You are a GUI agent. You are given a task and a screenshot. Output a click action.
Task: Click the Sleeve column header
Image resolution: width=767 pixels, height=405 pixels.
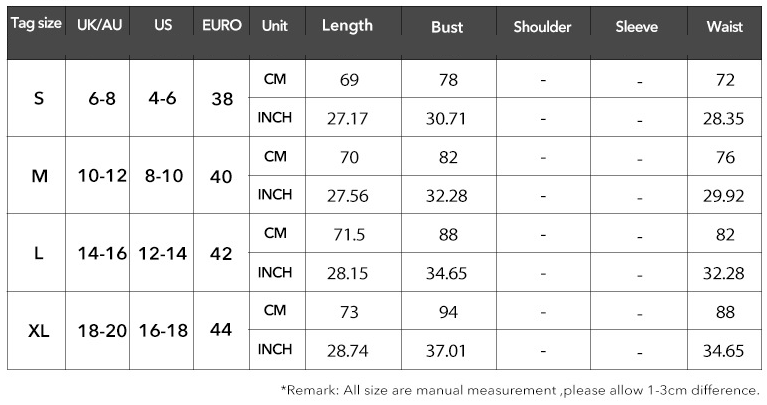(637, 27)
